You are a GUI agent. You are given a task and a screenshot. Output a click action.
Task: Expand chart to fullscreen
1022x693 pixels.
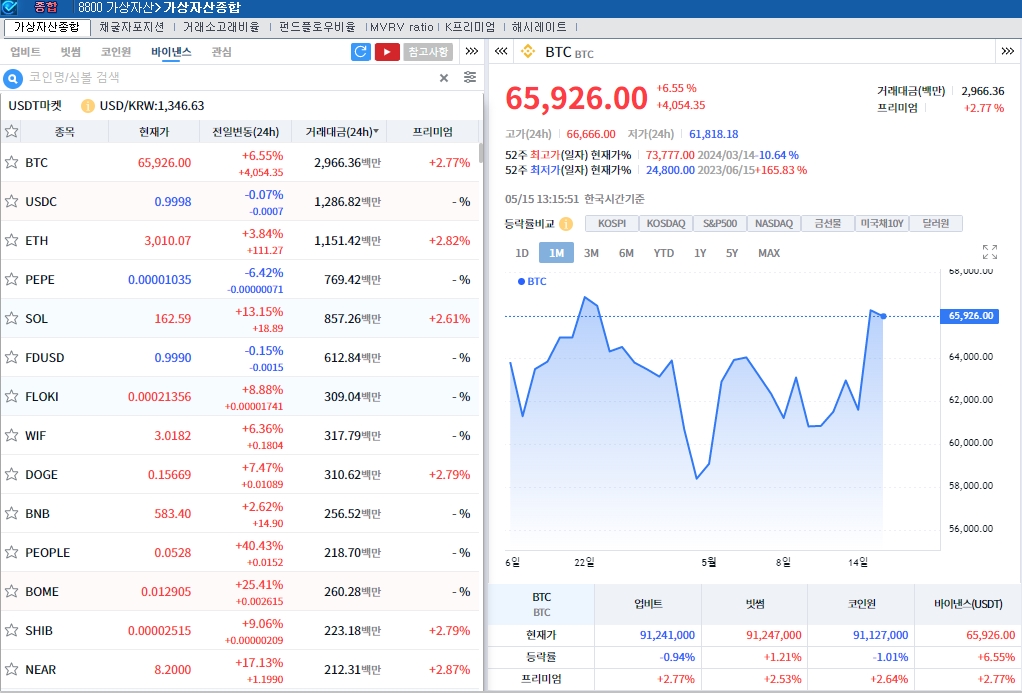click(990, 252)
